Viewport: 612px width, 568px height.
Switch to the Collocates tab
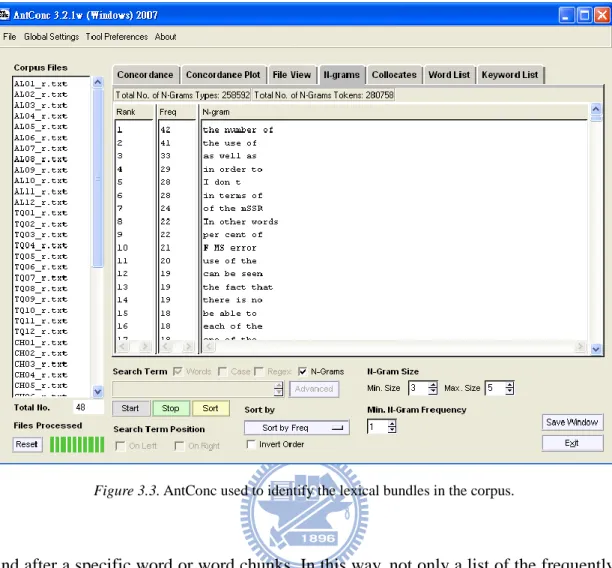(x=394, y=75)
